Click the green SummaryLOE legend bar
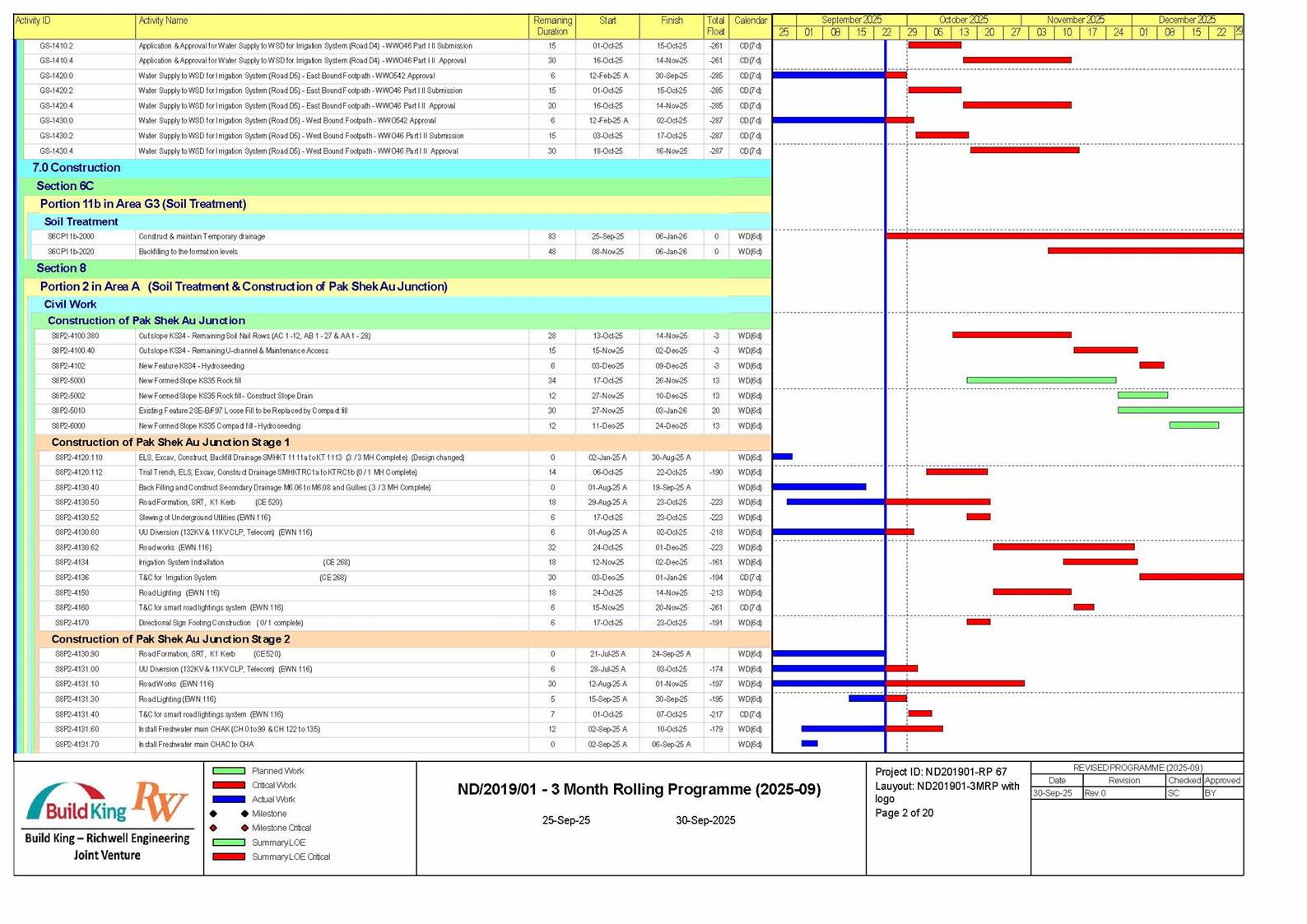 point(229,843)
